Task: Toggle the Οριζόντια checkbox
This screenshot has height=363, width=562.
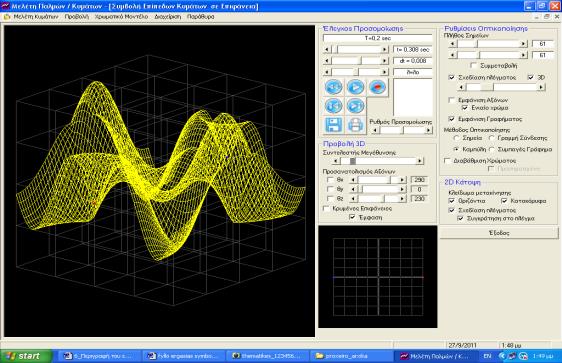Action: point(452,201)
